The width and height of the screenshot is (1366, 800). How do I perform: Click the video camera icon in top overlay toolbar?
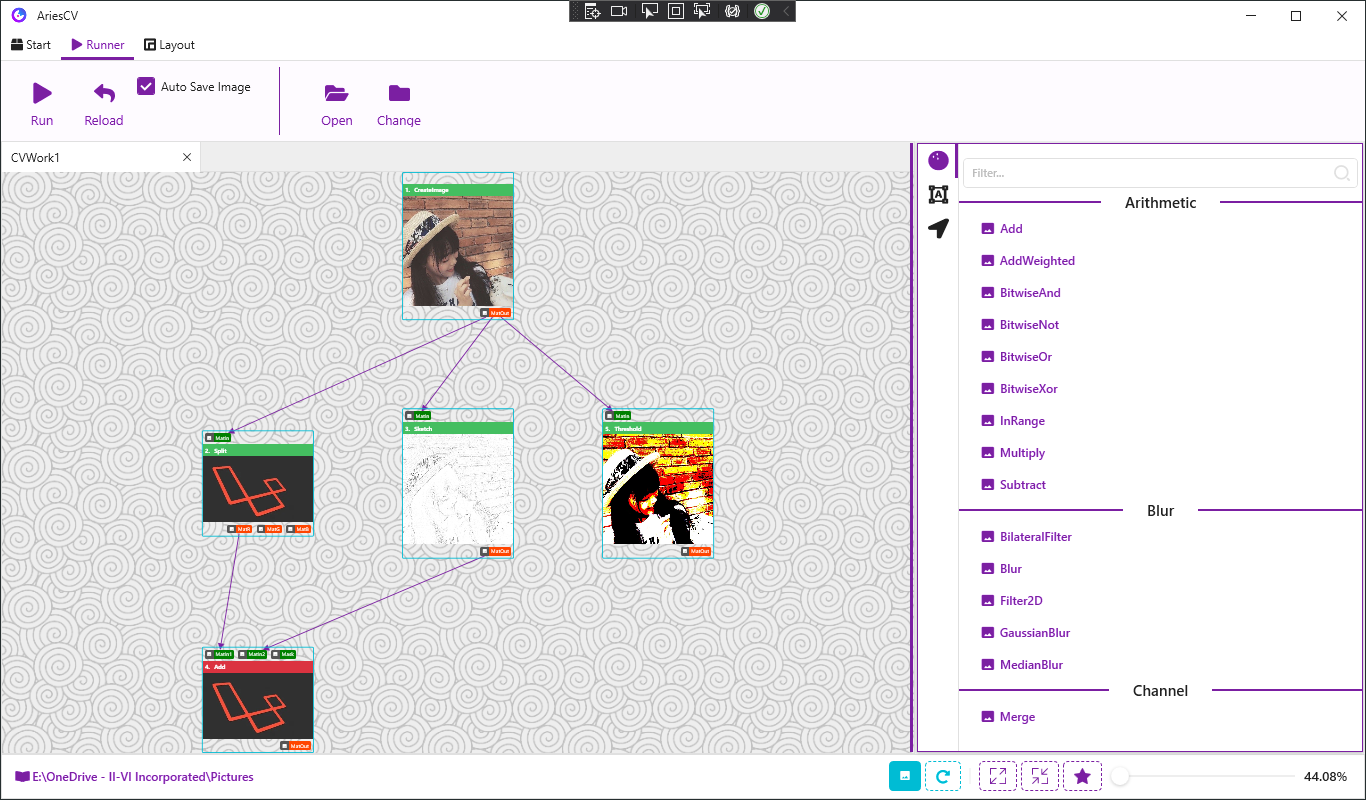(x=619, y=11)
